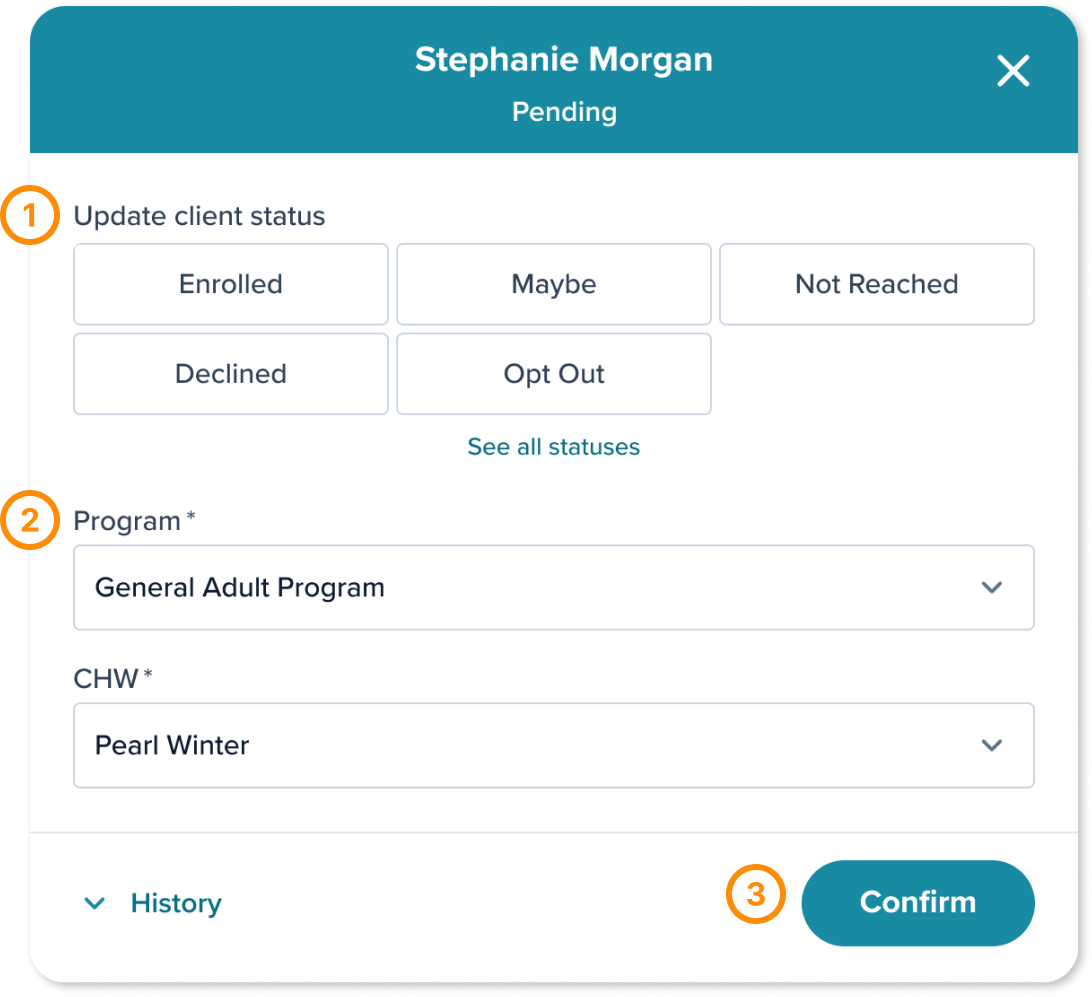Click the Stephanie Morgan title
Image resolution: width=1092 pixels, height=997 pixels.
coord(564,59)
